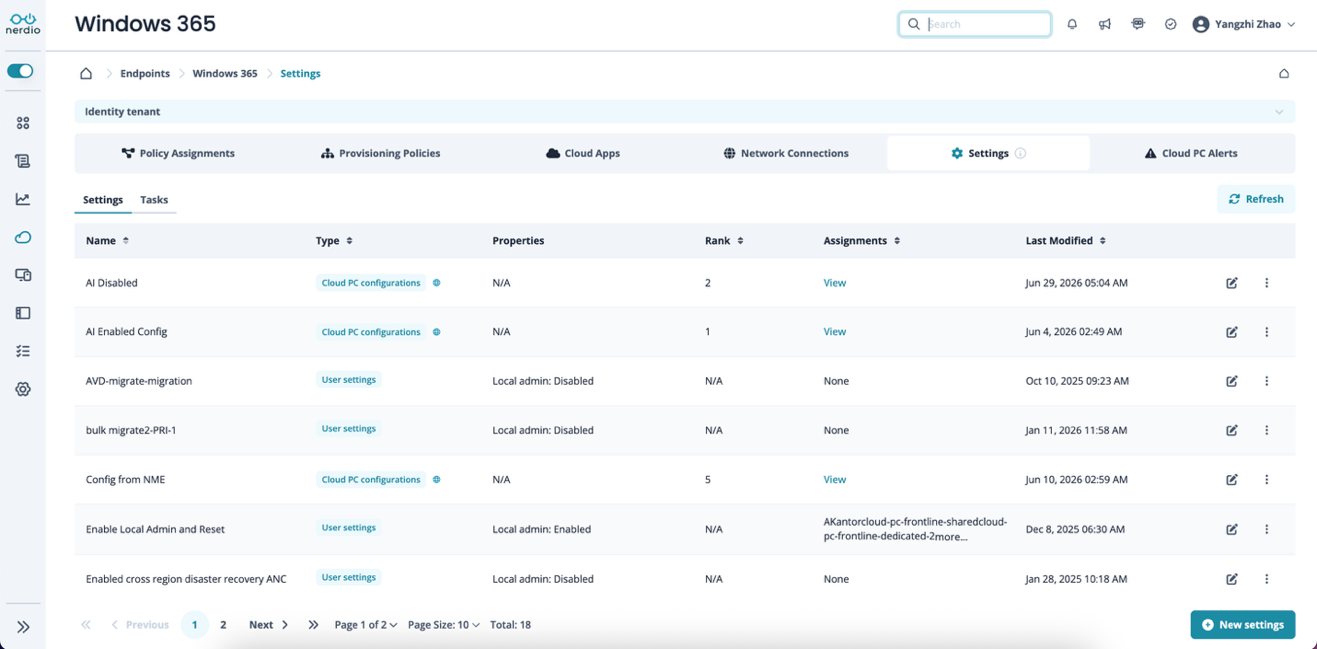Open more options for Config from NME row
Screen dimensions: 1317x649
pyautogui.click(x=1267, y=480)
